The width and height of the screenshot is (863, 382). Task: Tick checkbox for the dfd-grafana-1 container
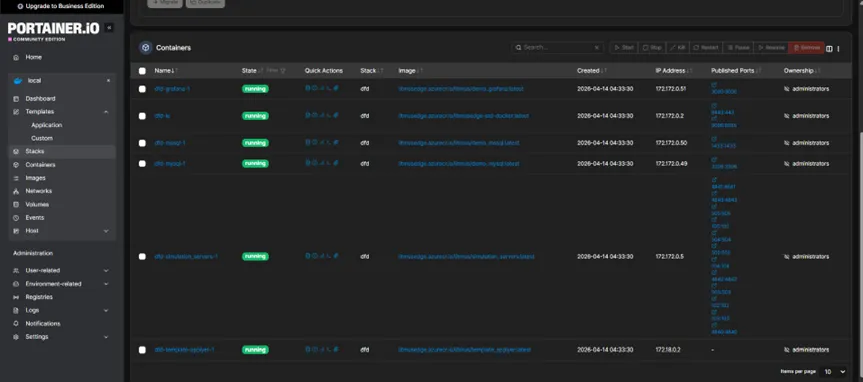pos(142,89)
